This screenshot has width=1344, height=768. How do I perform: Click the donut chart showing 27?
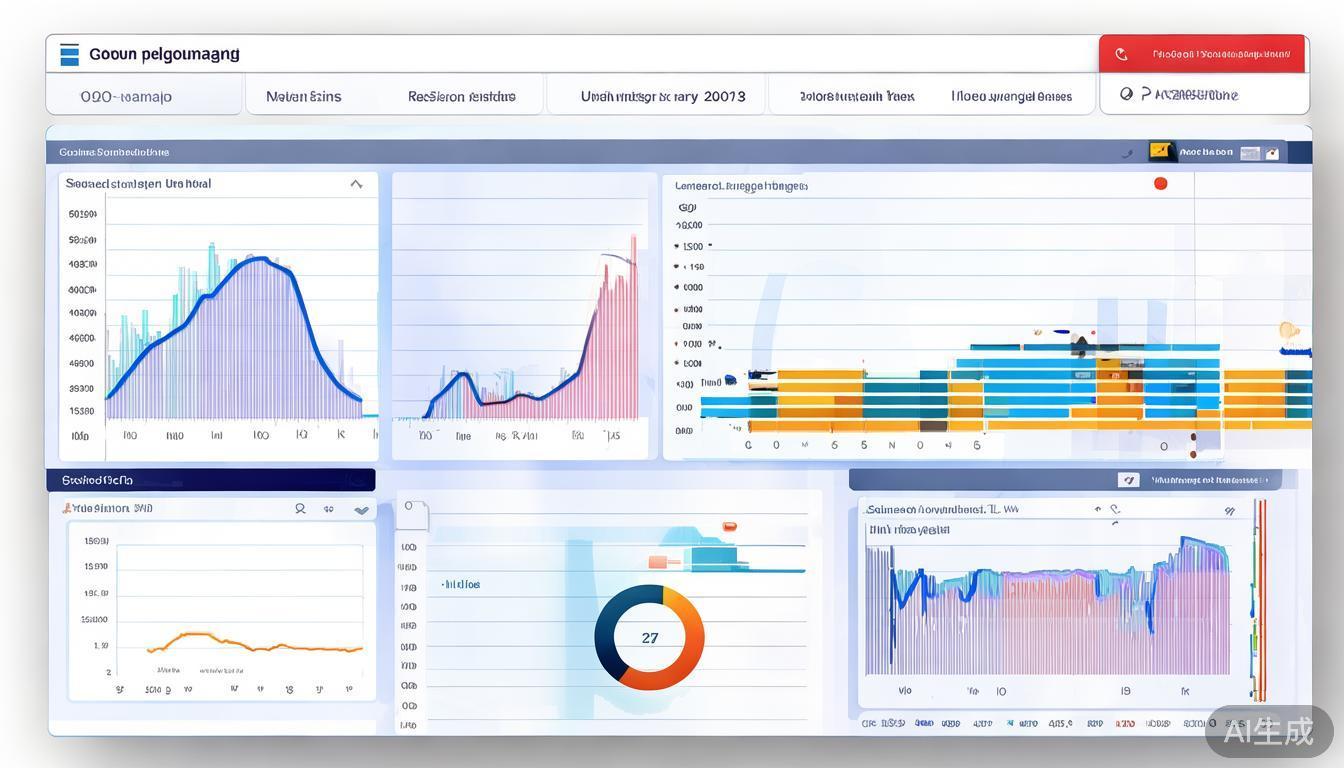(649, 637)
